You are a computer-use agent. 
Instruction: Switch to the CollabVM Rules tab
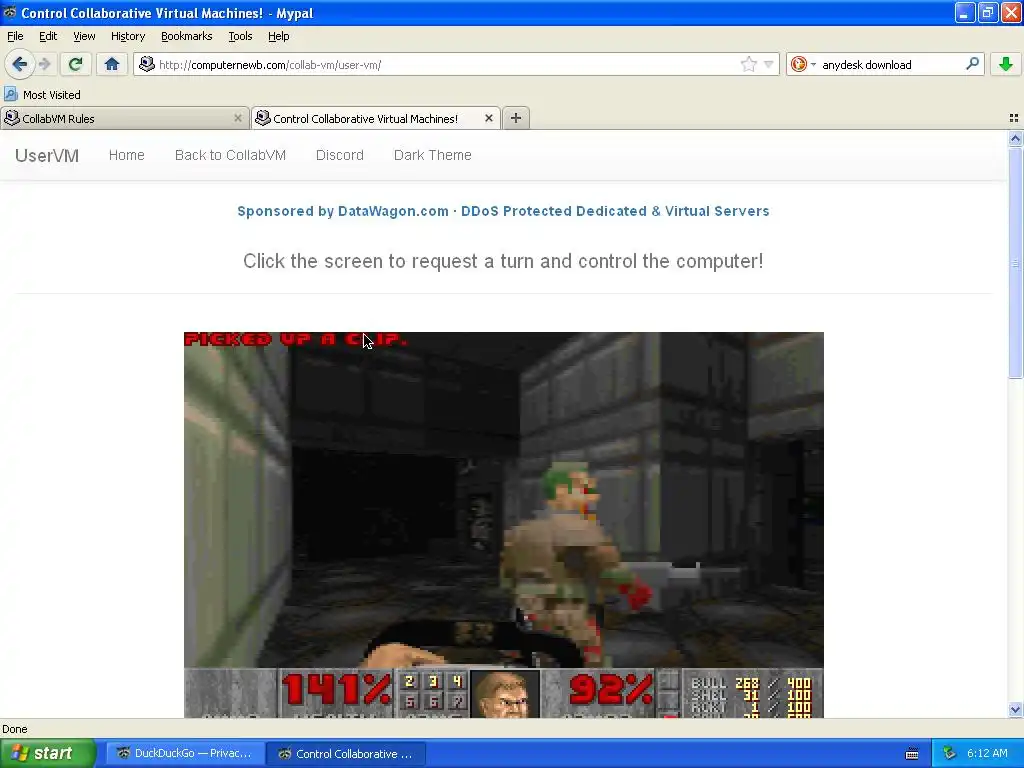click(118, 118)
